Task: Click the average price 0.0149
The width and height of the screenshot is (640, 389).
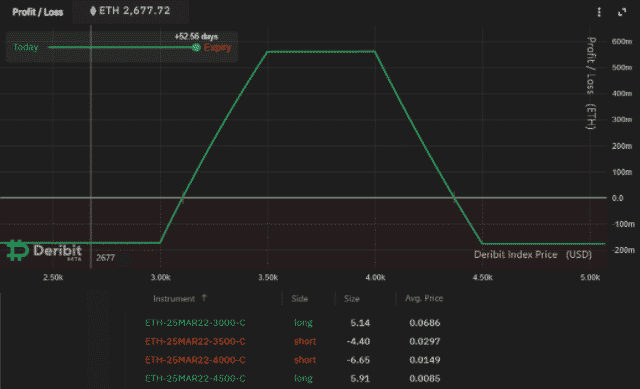Action: [424, 360]
